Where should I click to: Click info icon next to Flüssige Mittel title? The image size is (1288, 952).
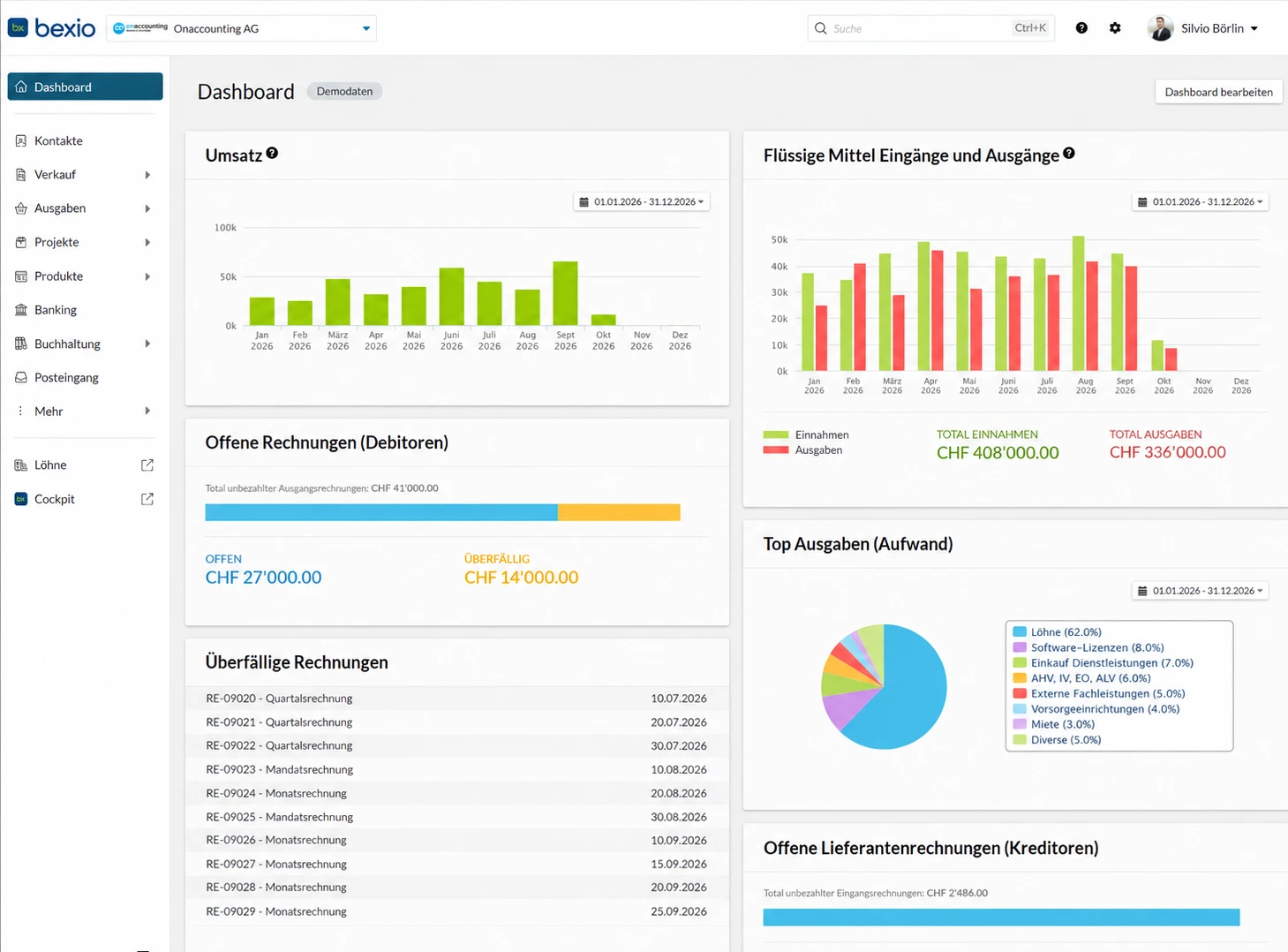pyautogui.click(x=1069, y=153)
